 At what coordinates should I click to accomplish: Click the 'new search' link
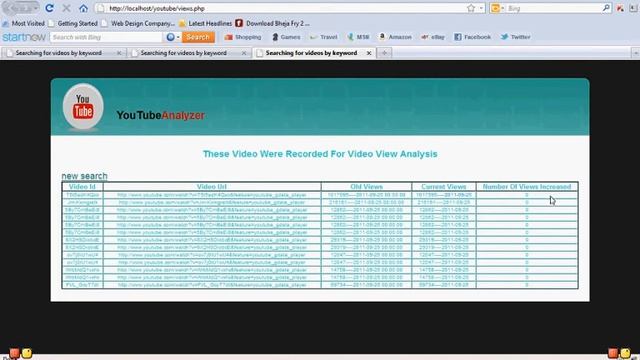point(84,176)
